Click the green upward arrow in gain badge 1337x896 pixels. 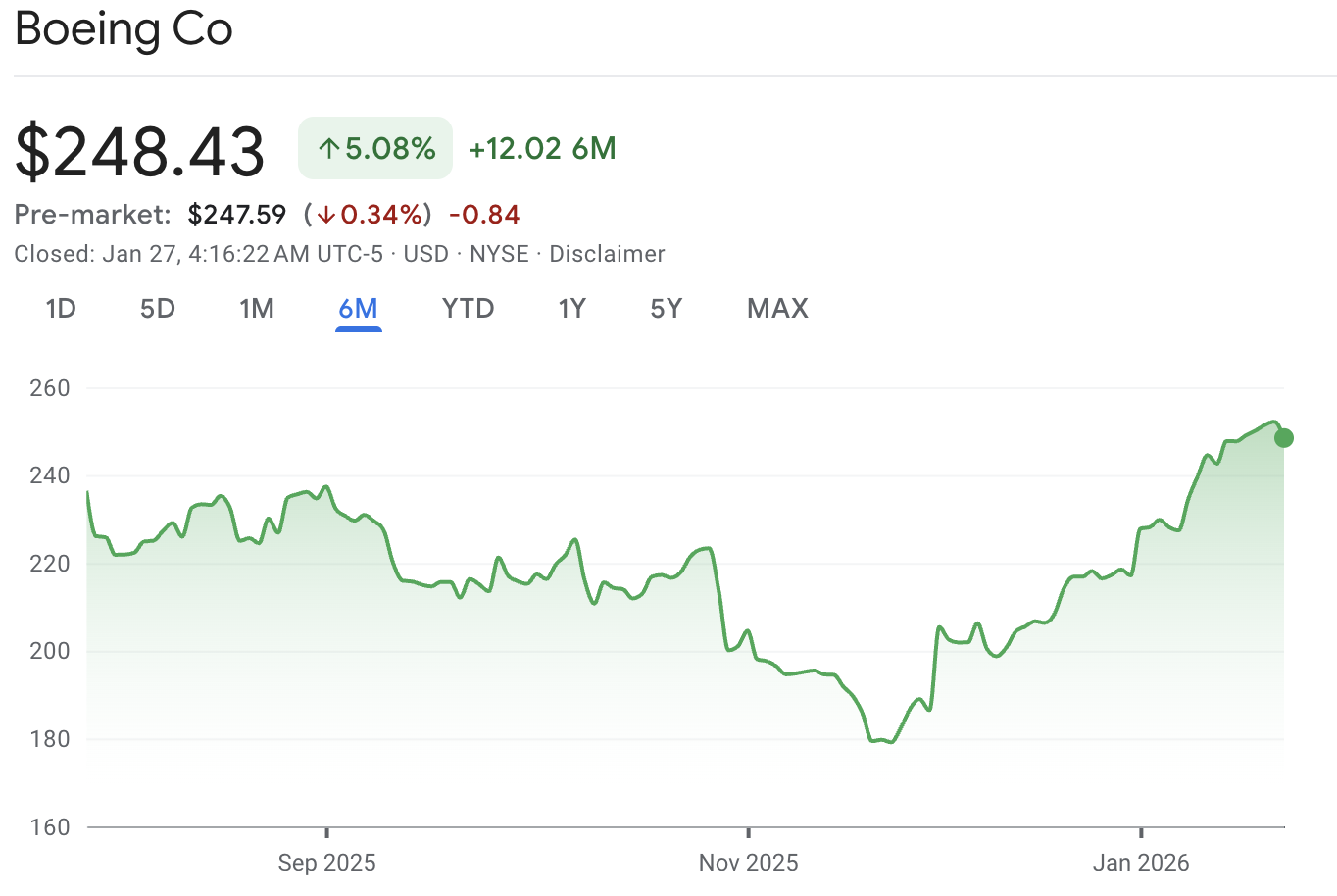coord(327,148)
